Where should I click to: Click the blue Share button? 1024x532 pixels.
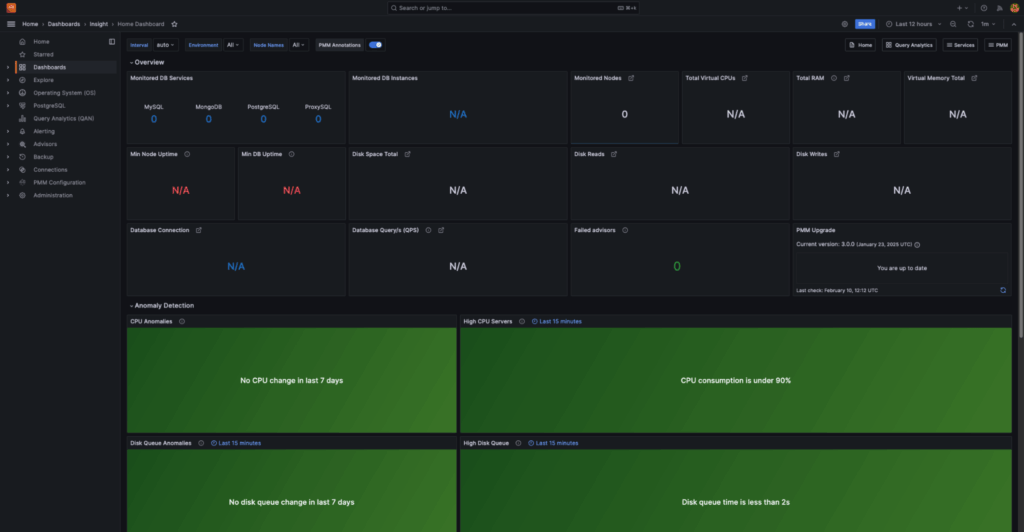tap(865, 24)
